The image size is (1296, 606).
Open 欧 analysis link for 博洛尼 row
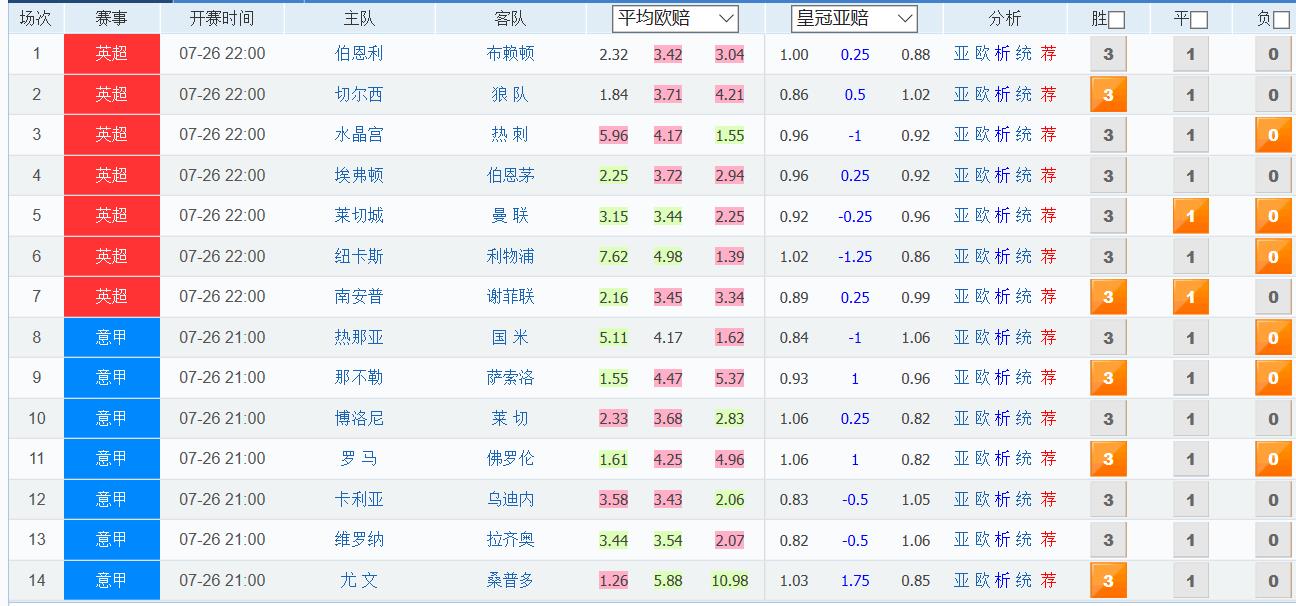click(x=983, y=418)
